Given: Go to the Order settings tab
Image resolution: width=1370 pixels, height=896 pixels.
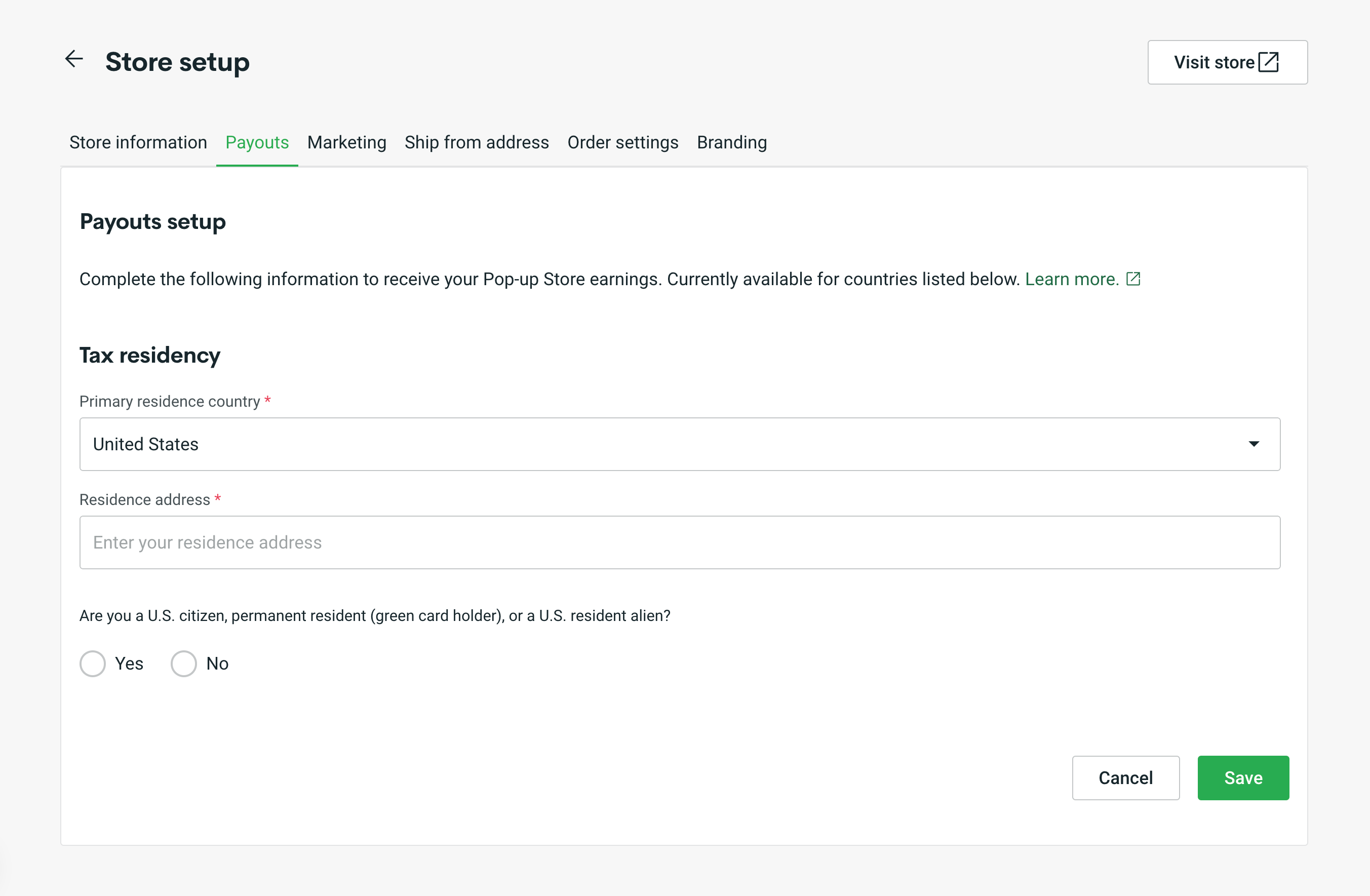Looking at the screenshot, I should point(623,142).
